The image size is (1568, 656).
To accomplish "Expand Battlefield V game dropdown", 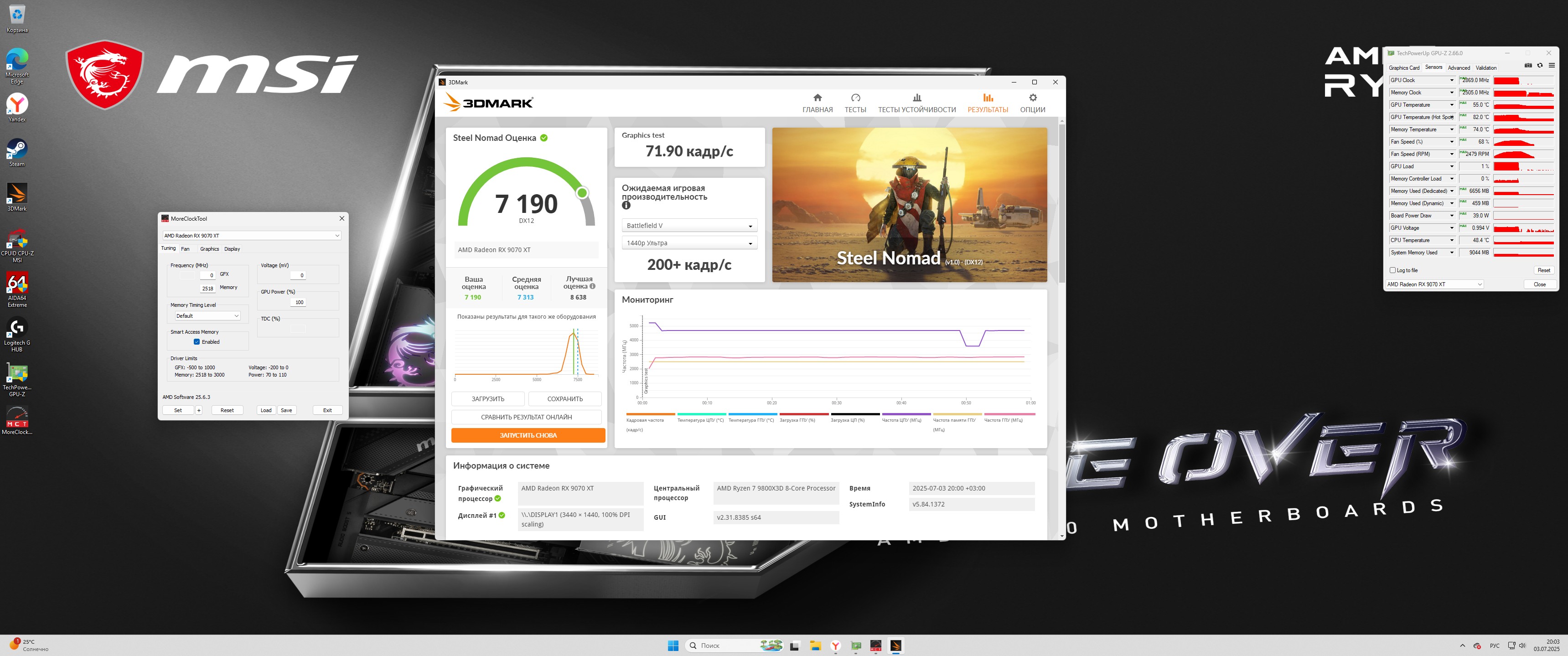I will 689,226.
